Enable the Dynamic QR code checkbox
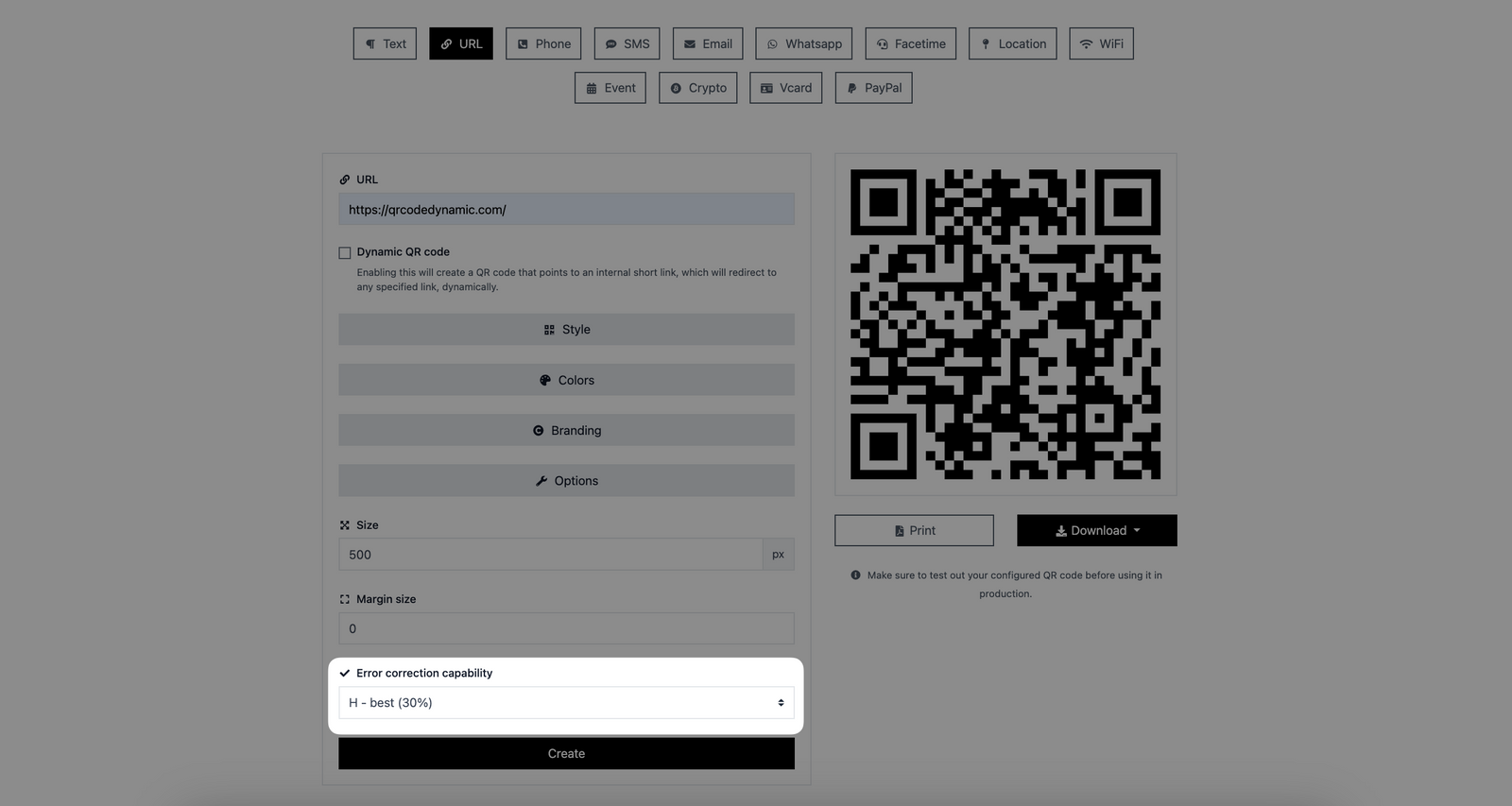The width and height of the screenshot is (1512, 806). point(345,252)
